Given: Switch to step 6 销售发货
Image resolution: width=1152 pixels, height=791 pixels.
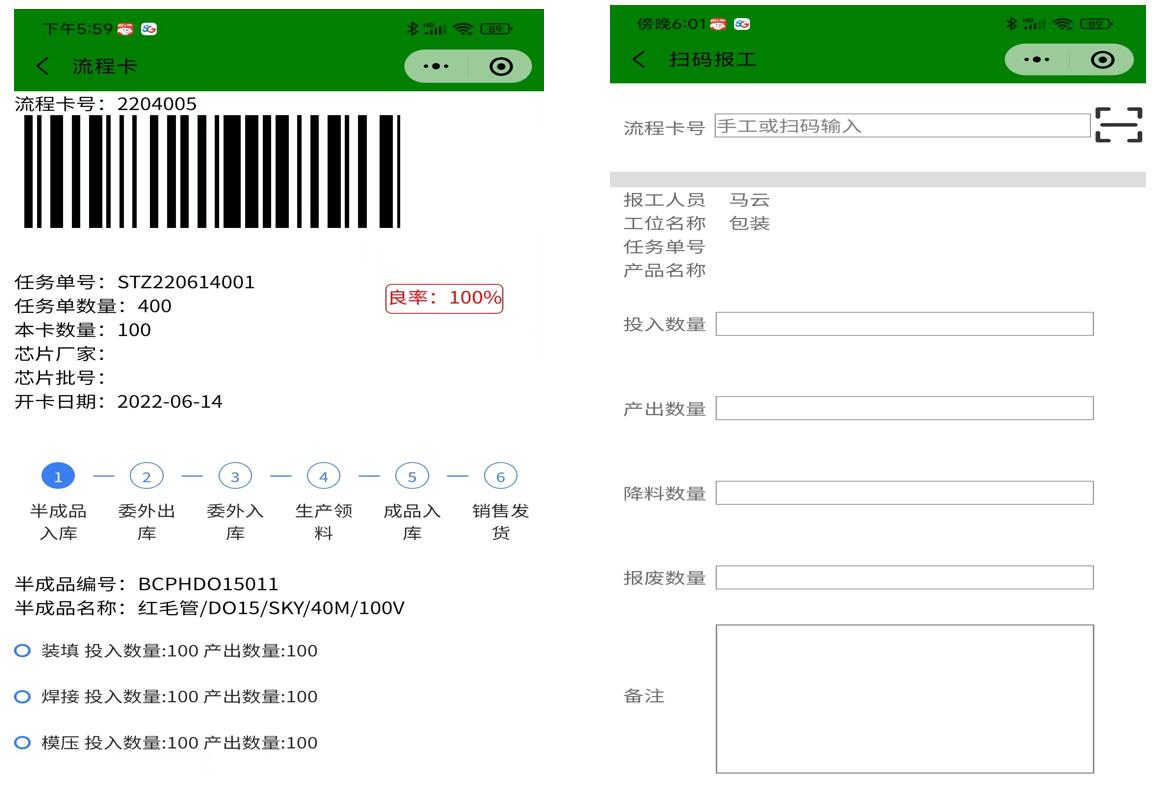Looking at the screenshot, I should (x=500, y=477).
